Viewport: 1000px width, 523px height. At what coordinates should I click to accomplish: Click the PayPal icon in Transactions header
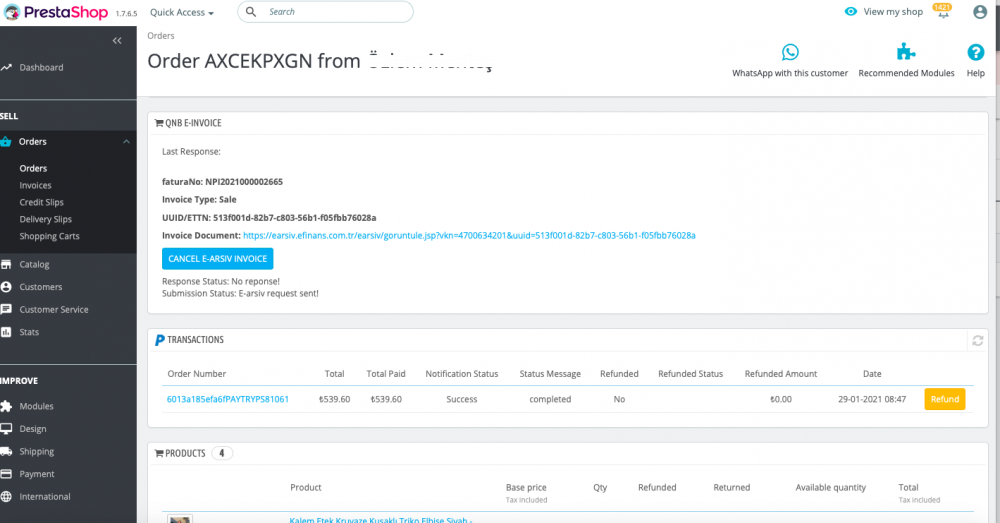pos(159,340)
